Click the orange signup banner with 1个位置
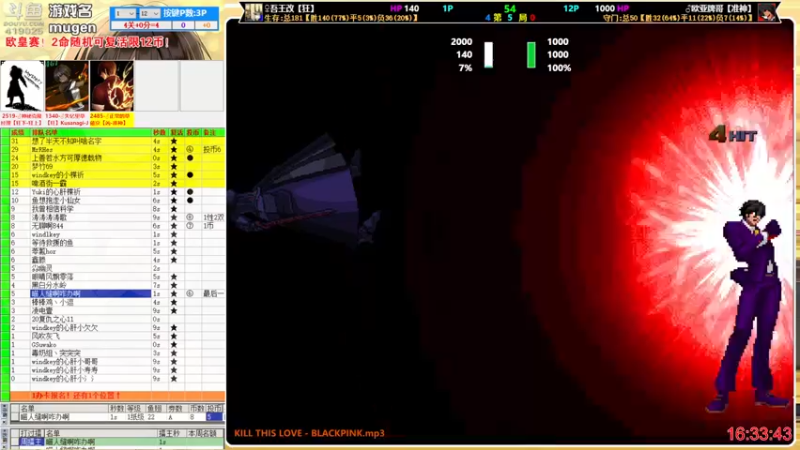Screen dimensions: 800x450 pos(117,395)
